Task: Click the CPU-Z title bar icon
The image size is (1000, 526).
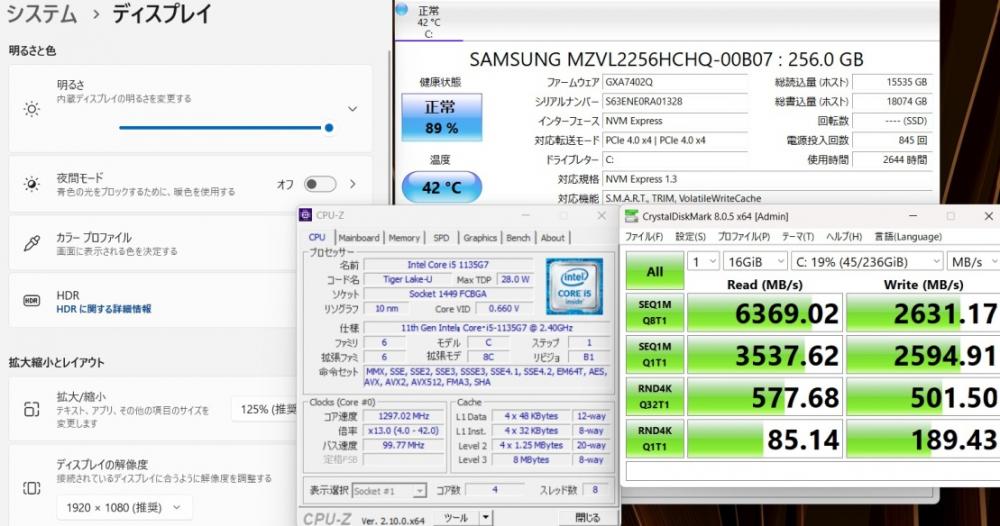Action: pyautogui.click(x=305, y=215)
